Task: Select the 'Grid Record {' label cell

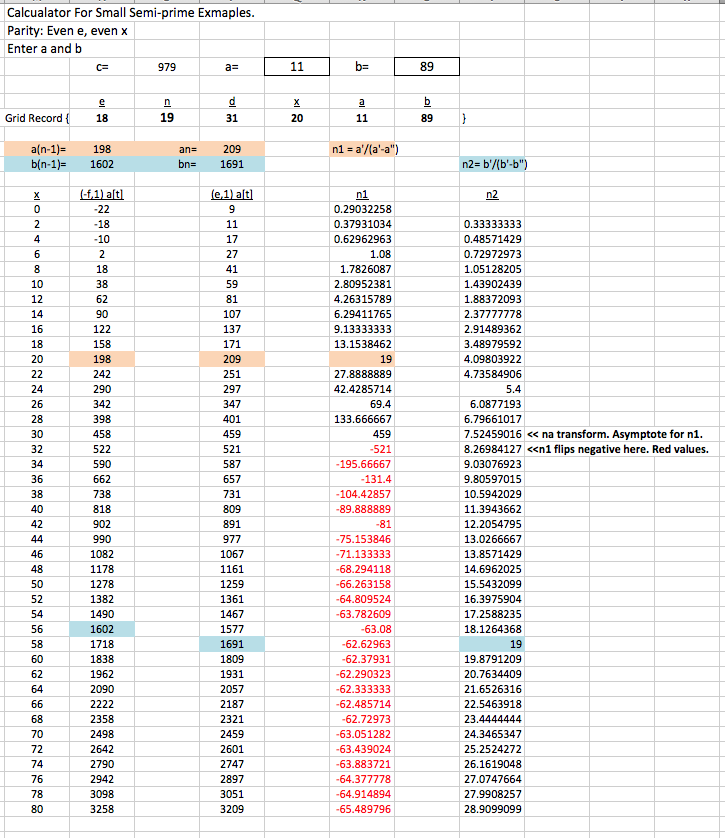Action: coord(37,118)
